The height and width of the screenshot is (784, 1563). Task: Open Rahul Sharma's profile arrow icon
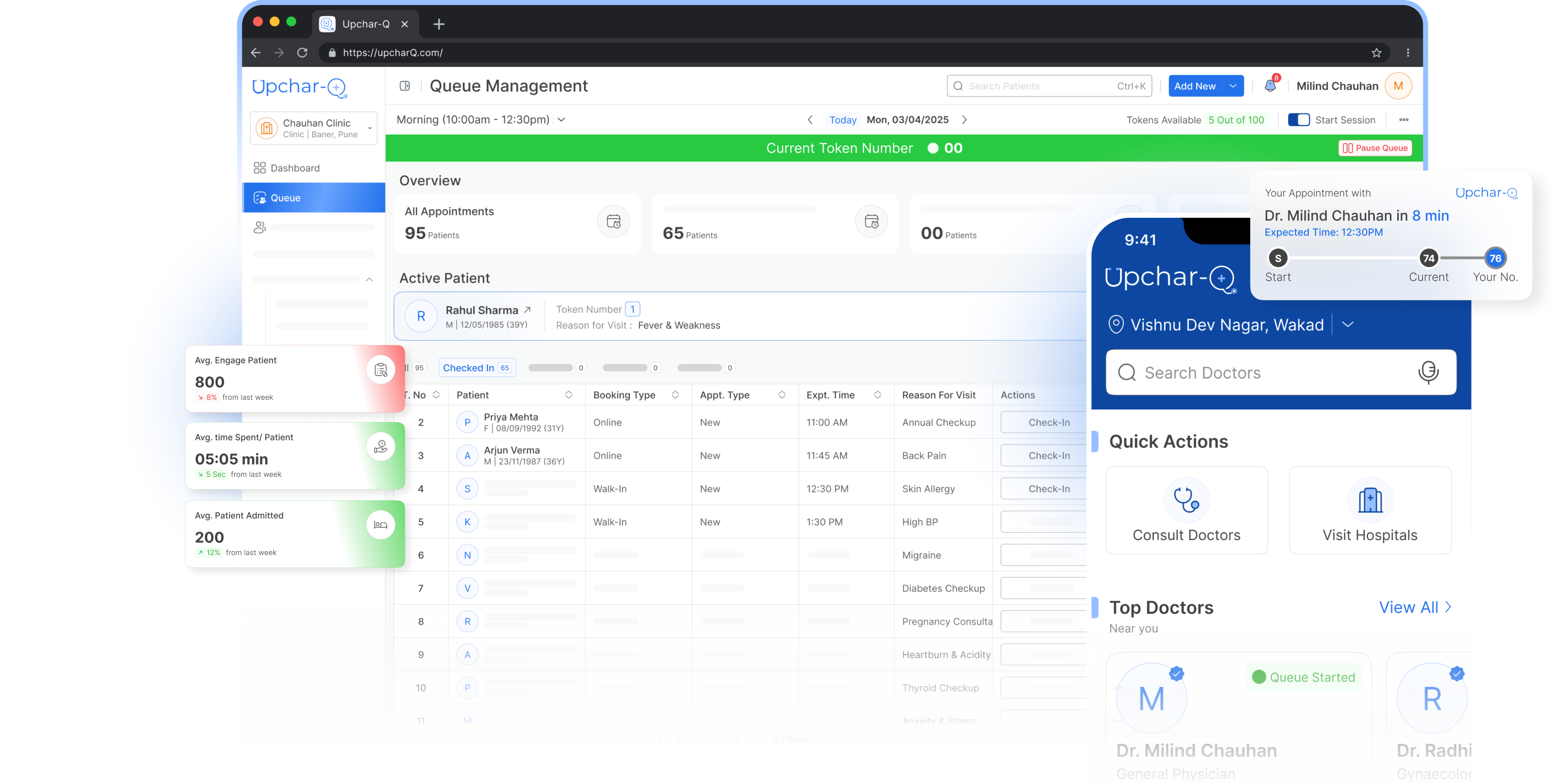tap(527, 309)
